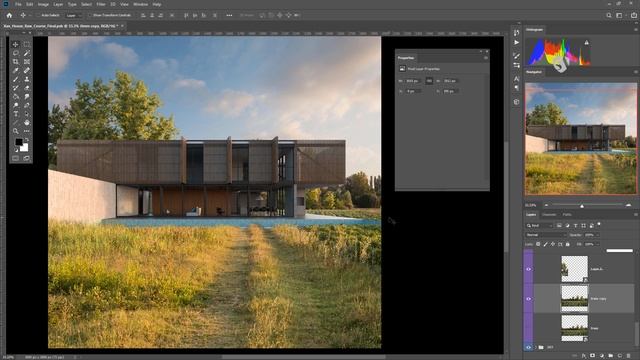The height and width of the screenshot is (360, 640).
Task: Set the white background color swatch
Action: (25, 147)
